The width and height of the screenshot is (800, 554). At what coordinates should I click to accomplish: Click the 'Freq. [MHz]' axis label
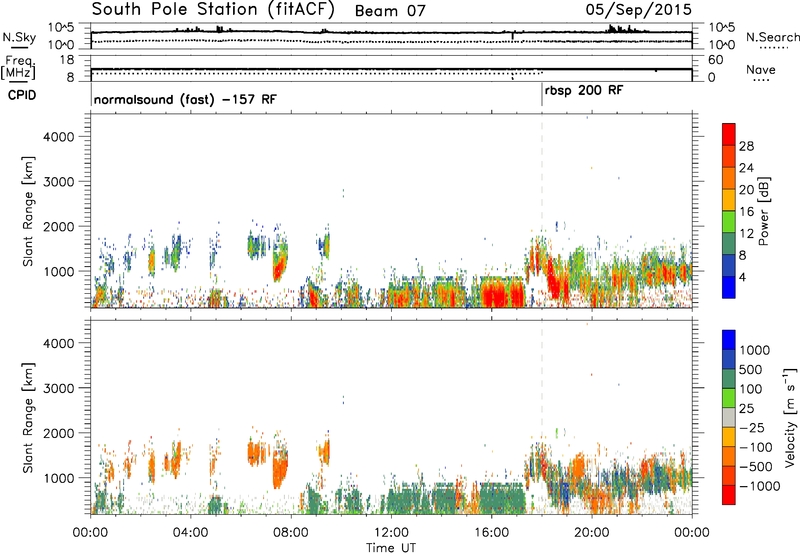tap(18, 68)
